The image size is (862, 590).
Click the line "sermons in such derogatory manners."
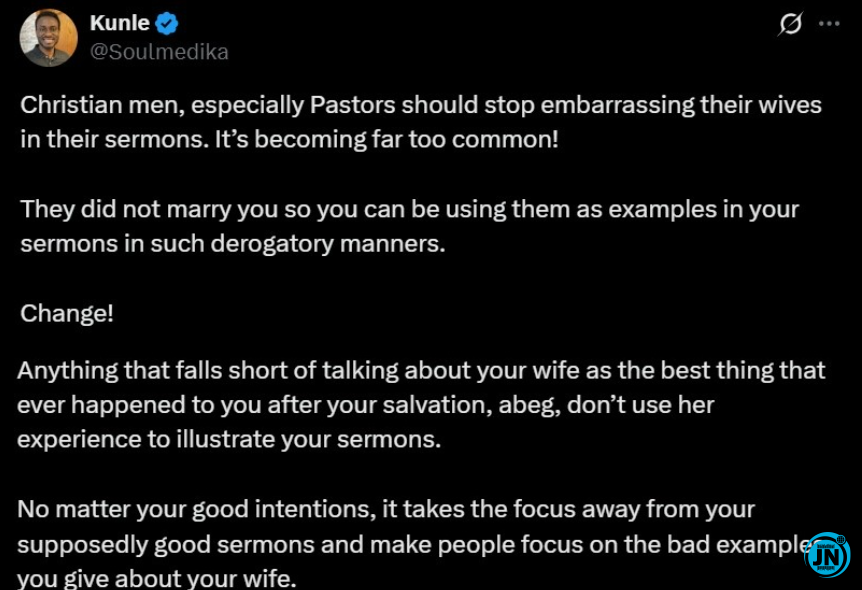click(x=232, y=244)
